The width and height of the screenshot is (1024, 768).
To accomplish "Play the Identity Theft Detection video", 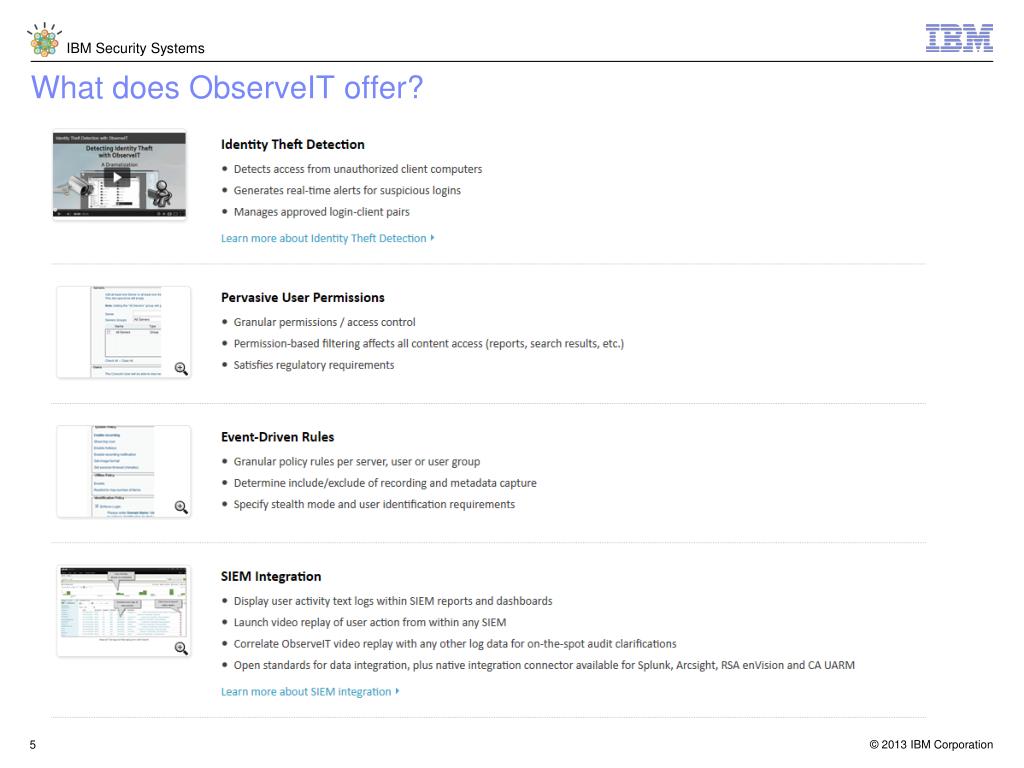I will click(117, 177).
